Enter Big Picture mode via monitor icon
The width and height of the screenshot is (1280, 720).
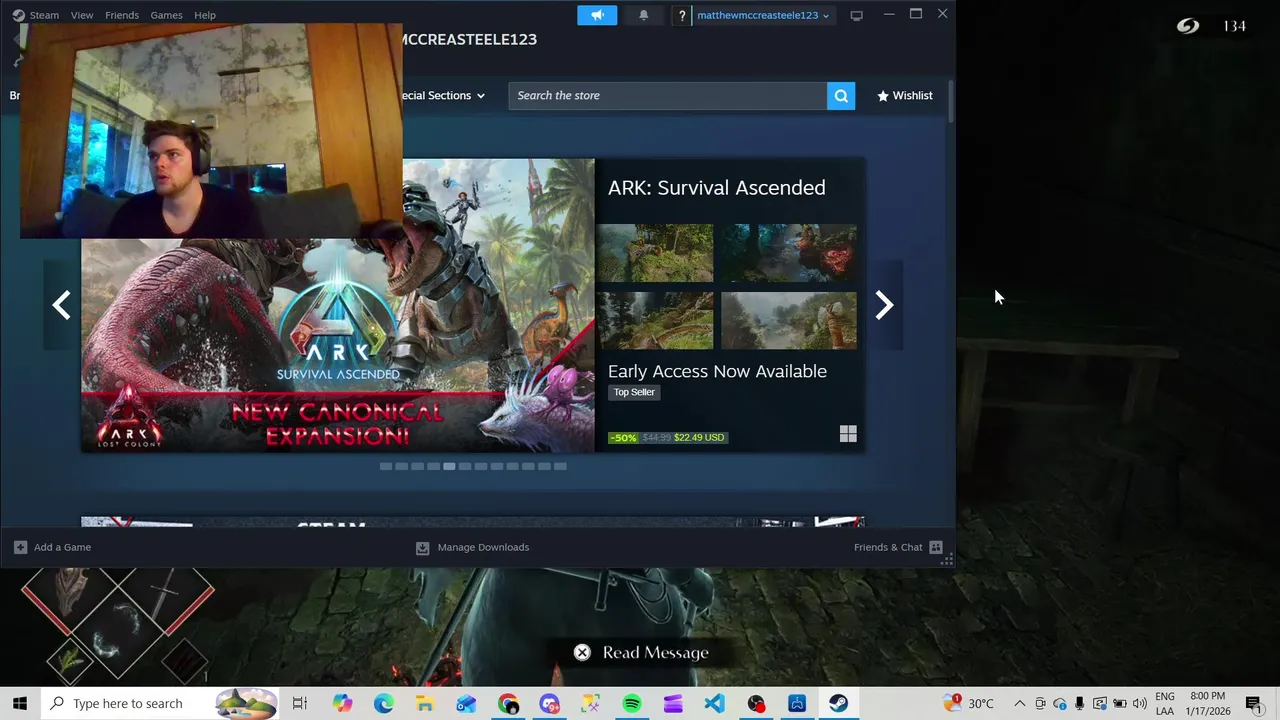tap(856, 15)
